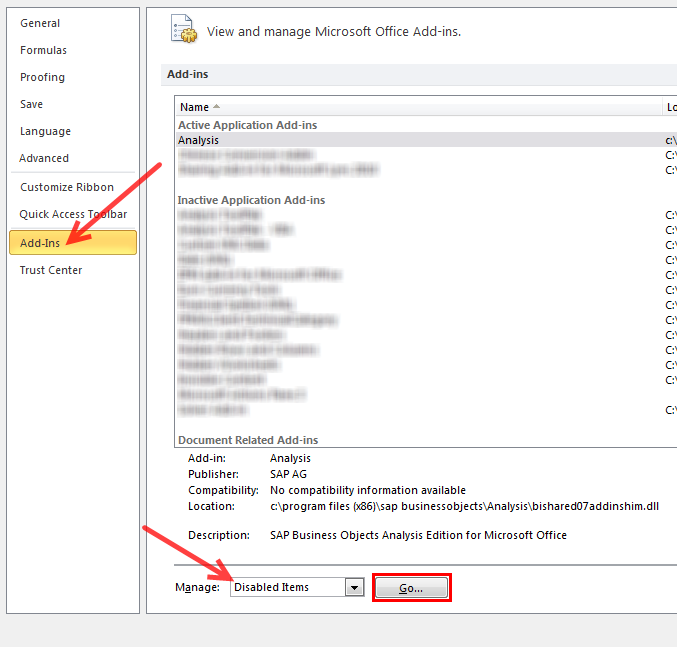Open the General options category
The image size is (677, 647).
pos(40,23)
